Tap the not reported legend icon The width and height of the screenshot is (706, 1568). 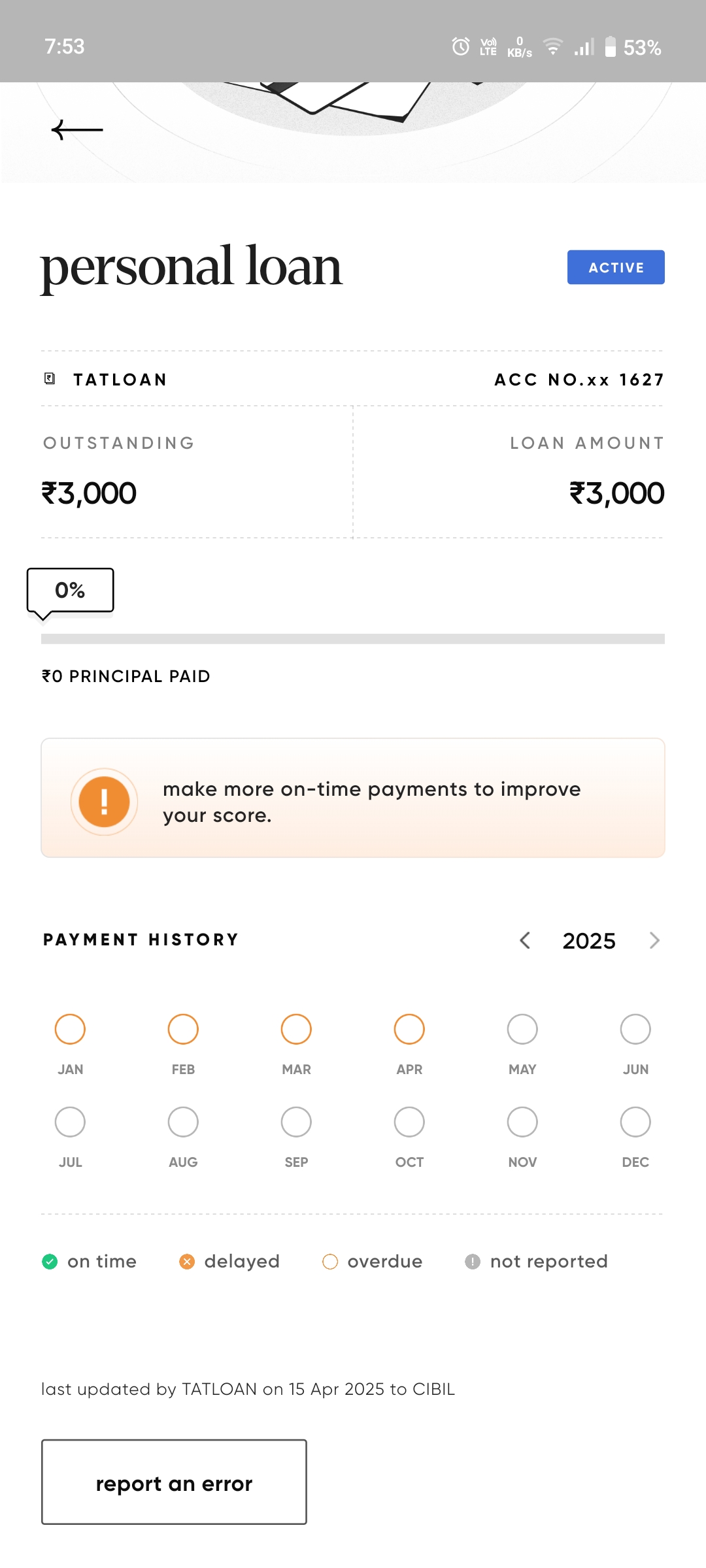[x=473, y=1262]
